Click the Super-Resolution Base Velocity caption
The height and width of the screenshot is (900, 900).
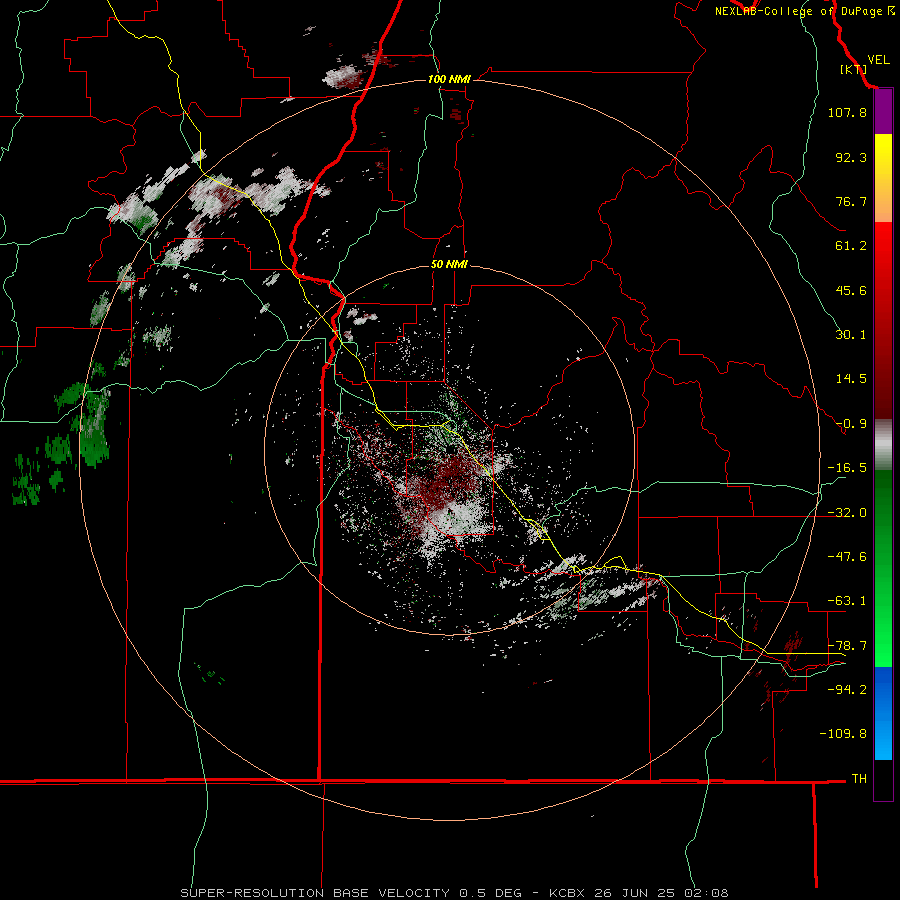point(454,893)
